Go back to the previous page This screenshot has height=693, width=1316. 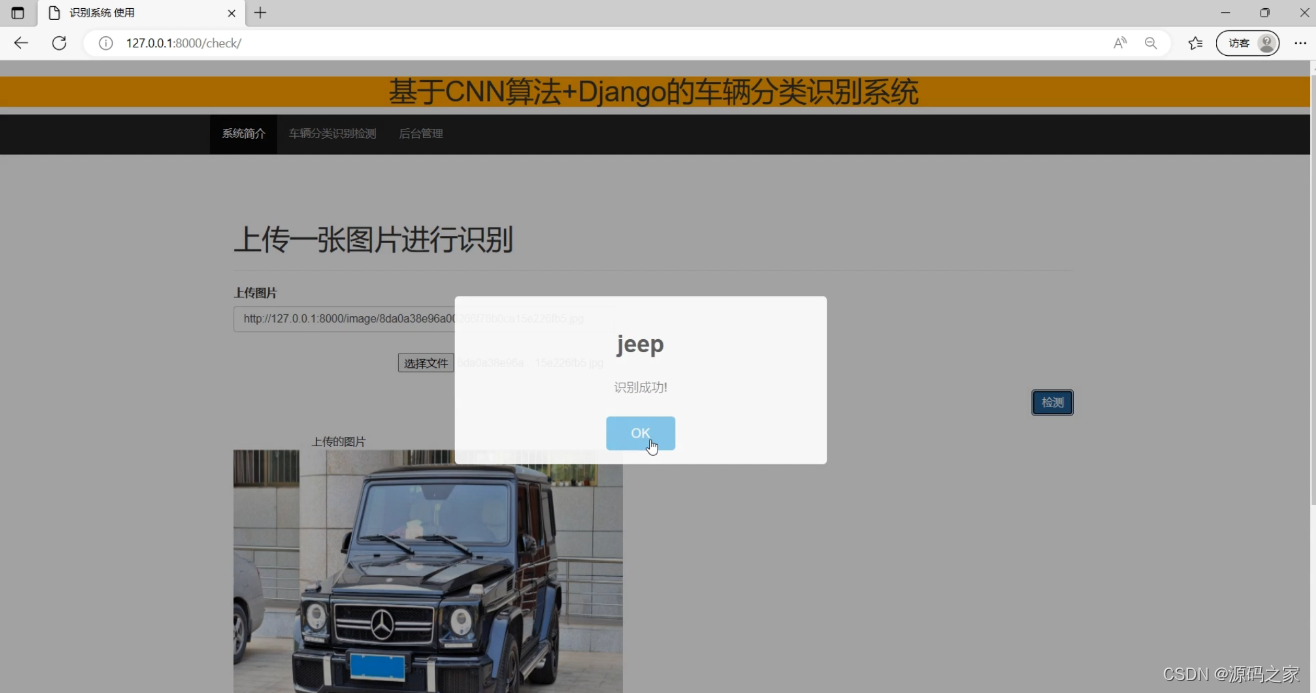point(21,43)
